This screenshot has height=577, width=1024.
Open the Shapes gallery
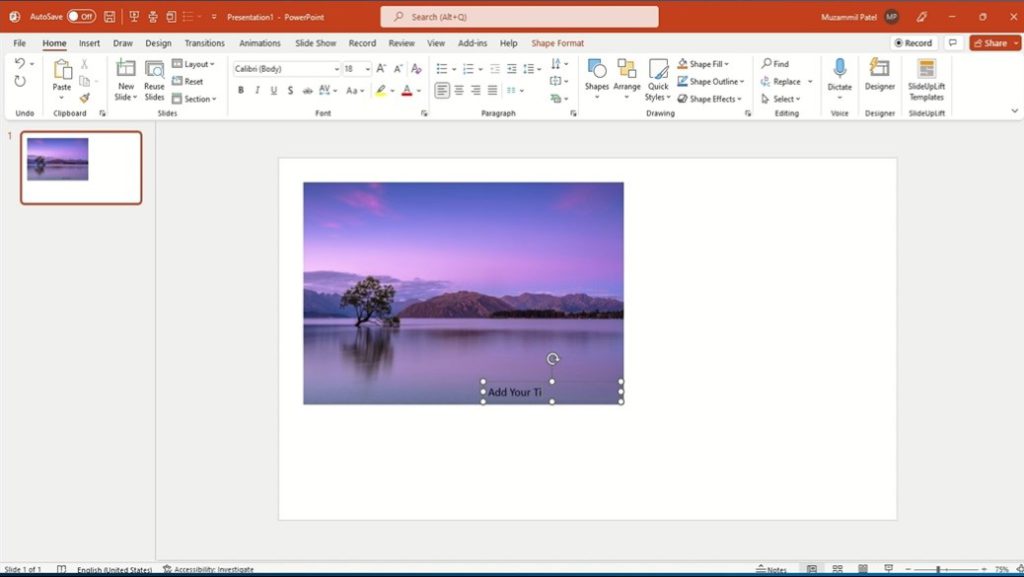597,80
